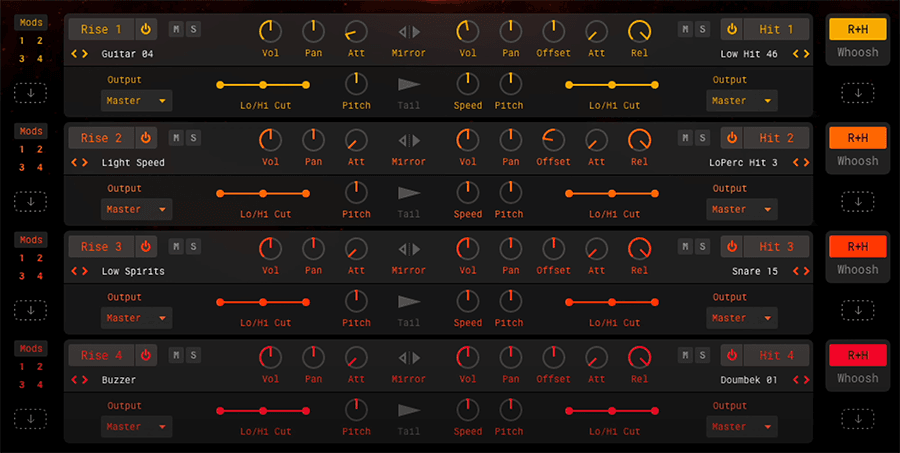Click the download arrow box below Rise 1 Mods
Screen dimensions: 900x453
[x=30, y=93]
